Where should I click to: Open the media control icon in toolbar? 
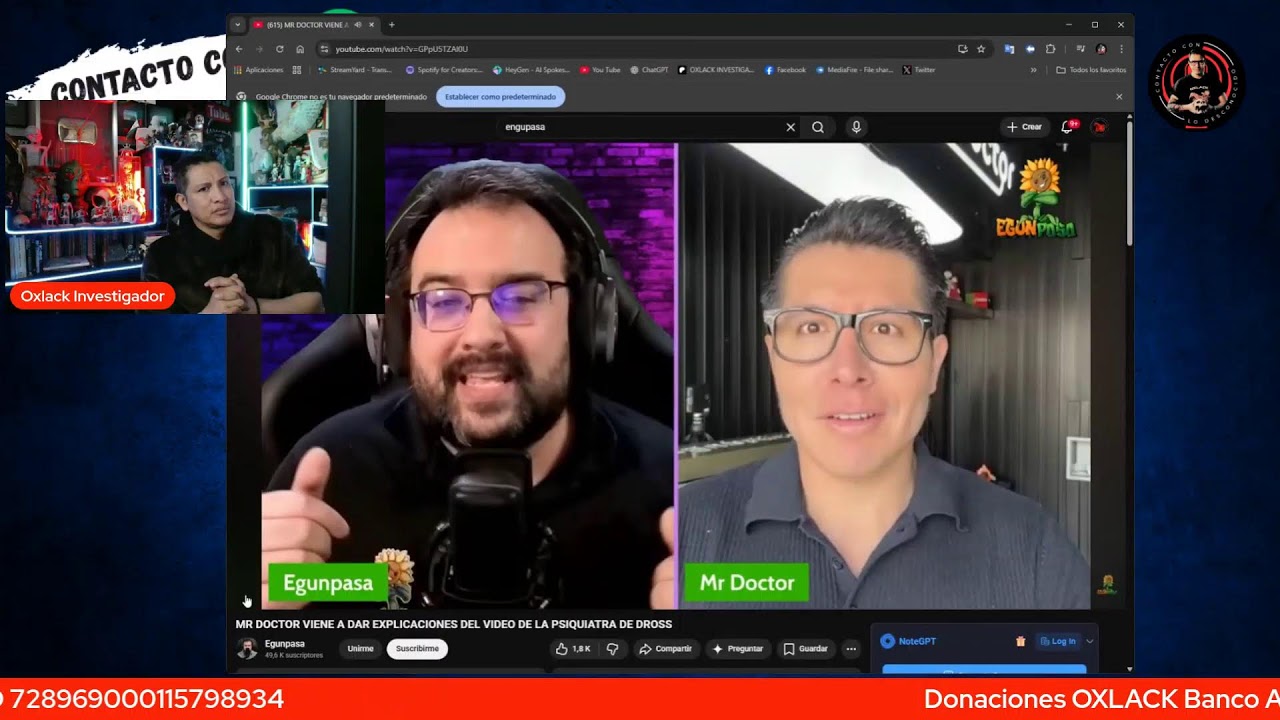tap(1080, 49)
